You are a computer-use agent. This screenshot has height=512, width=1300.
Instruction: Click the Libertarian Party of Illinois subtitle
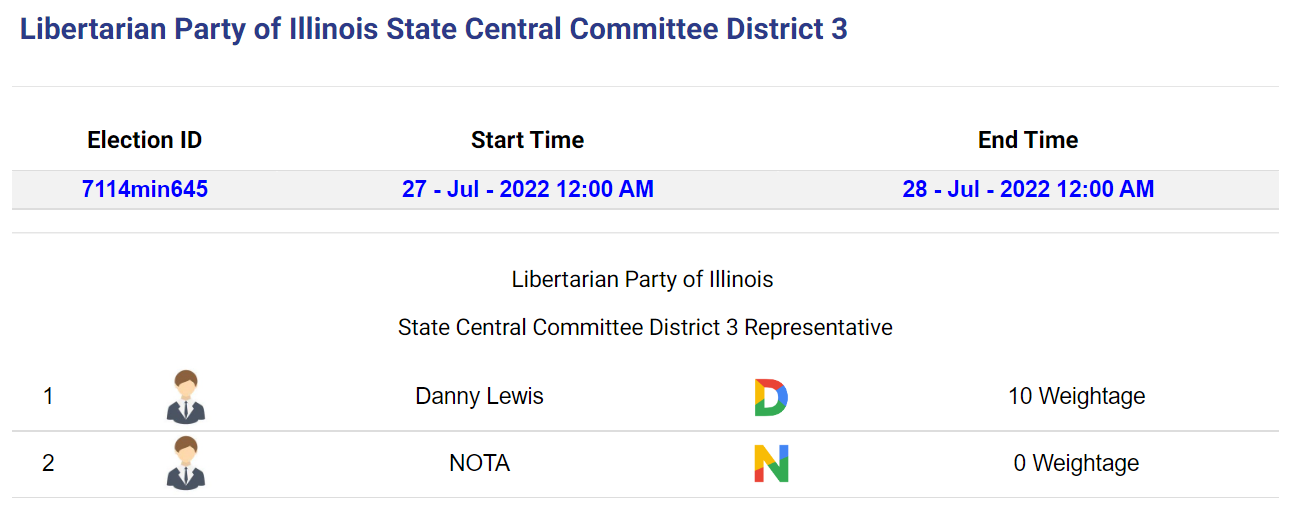tap(642, 279)
